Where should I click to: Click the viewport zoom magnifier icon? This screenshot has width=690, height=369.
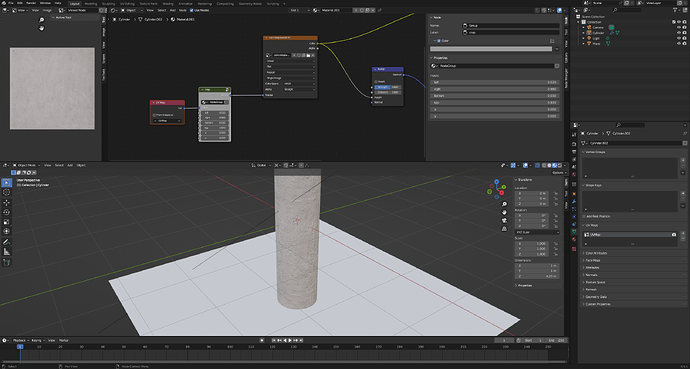click(504, 204)
